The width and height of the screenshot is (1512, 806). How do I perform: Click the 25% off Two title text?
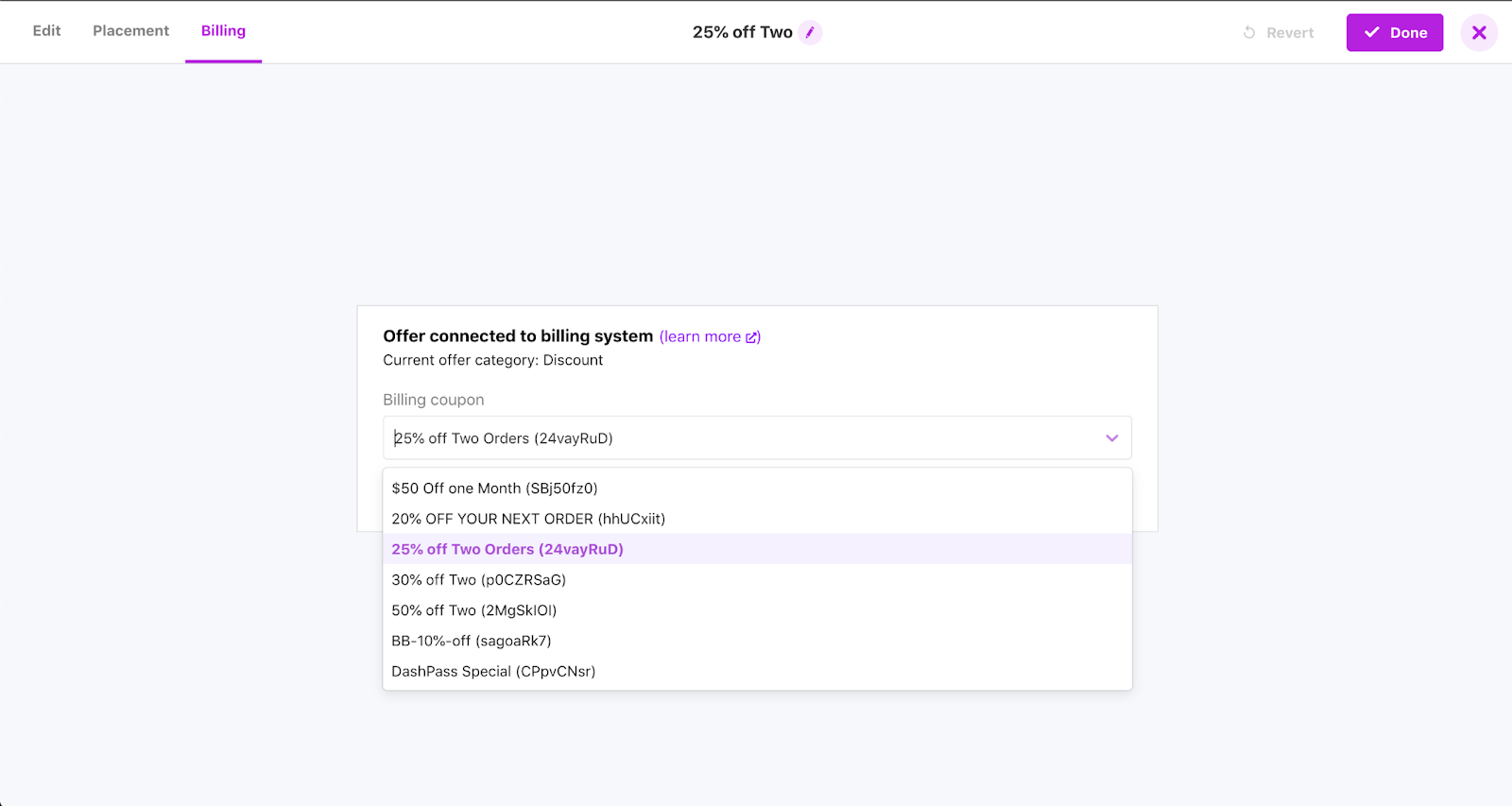742,32
